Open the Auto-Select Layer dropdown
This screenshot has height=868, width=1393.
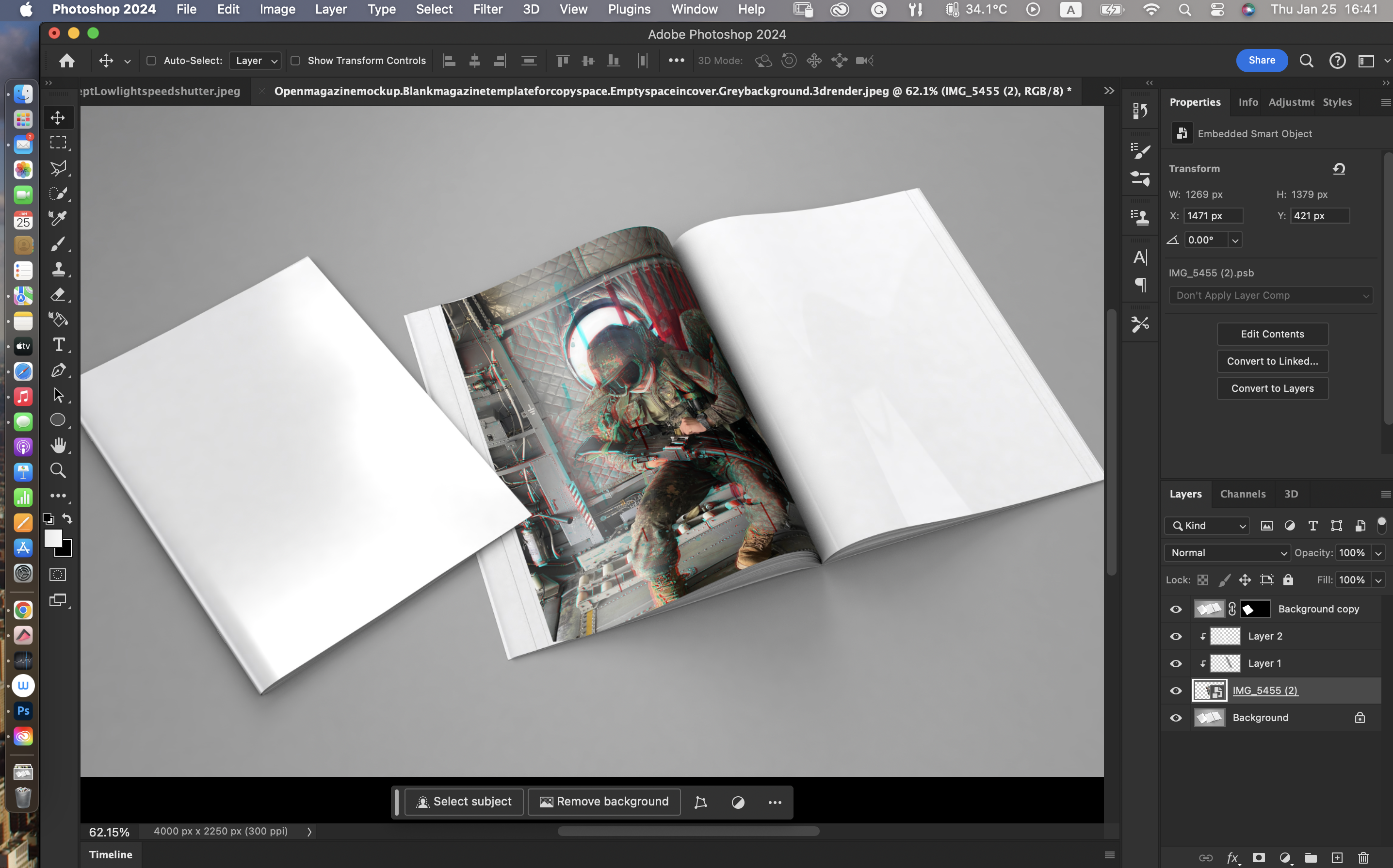(x=256, y=61)
